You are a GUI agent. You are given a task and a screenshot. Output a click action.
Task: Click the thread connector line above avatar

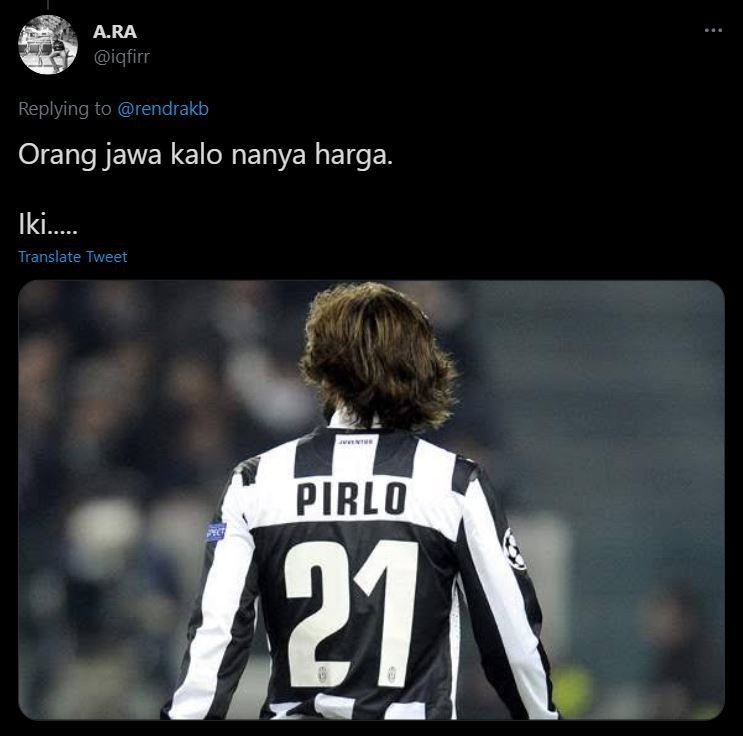point(48,4)
